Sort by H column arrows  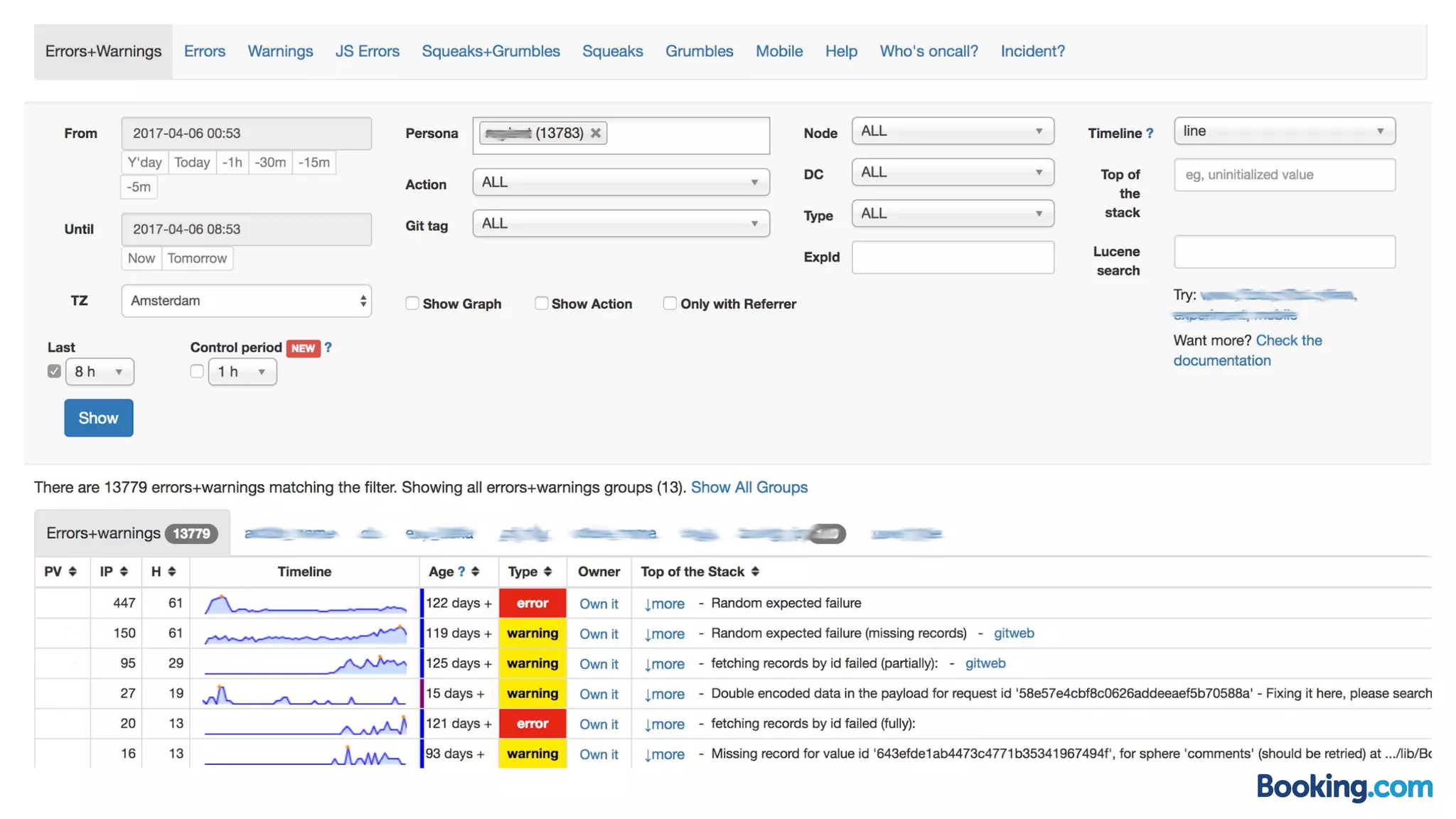(172, 572)
